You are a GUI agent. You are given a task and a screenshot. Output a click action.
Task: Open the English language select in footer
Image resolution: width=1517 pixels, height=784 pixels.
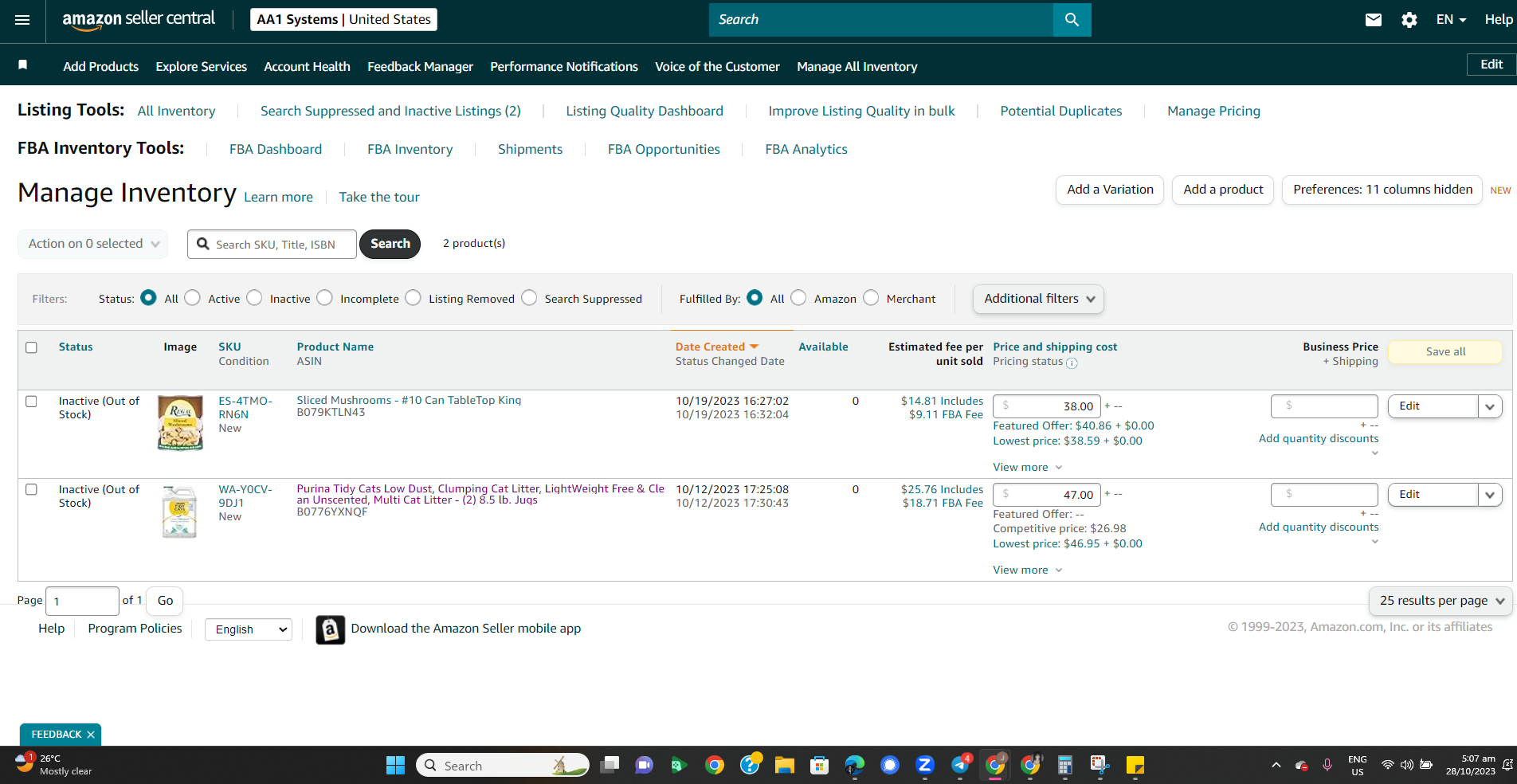click(x=249, y=629)
